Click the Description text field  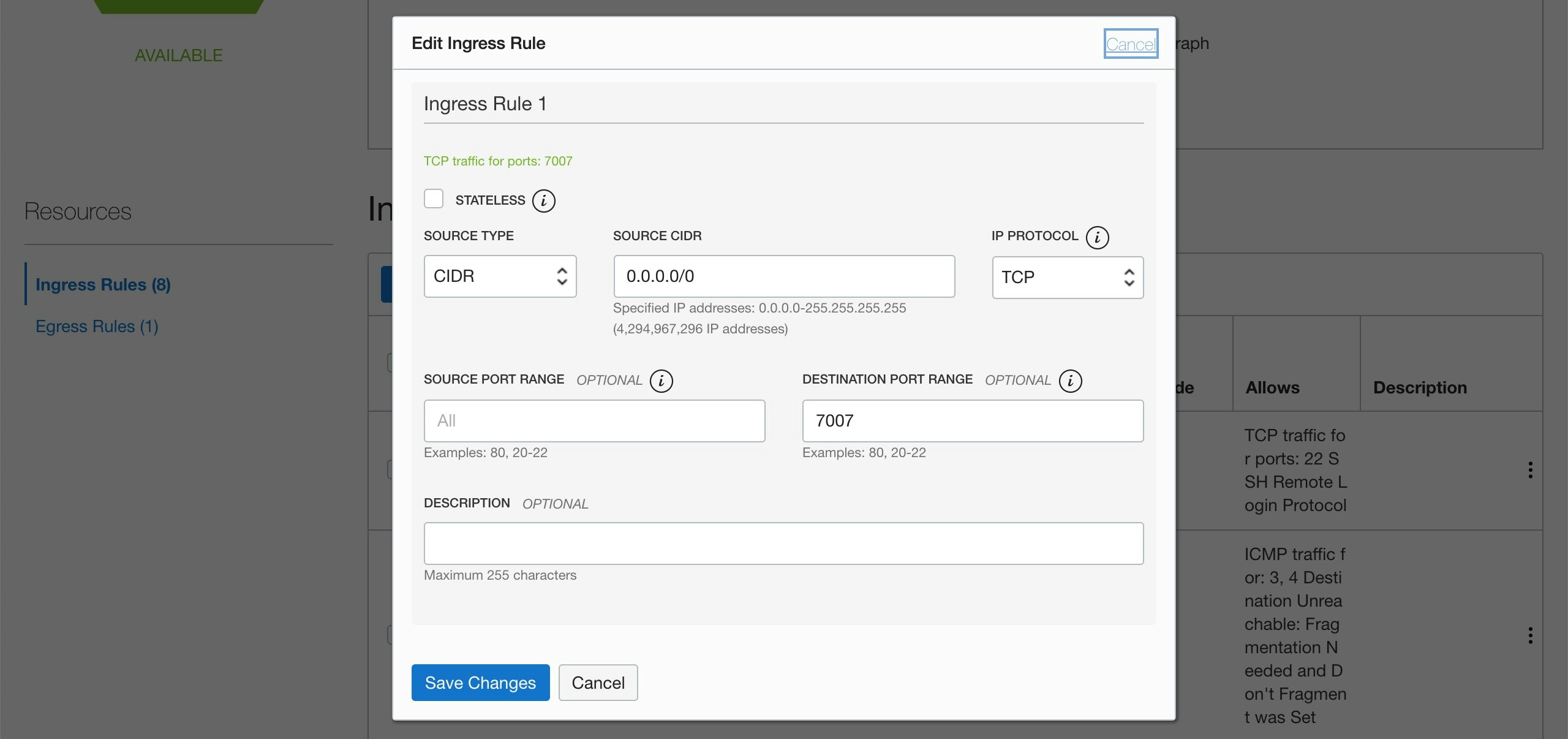pyautogui.click(x=783, y=544)
